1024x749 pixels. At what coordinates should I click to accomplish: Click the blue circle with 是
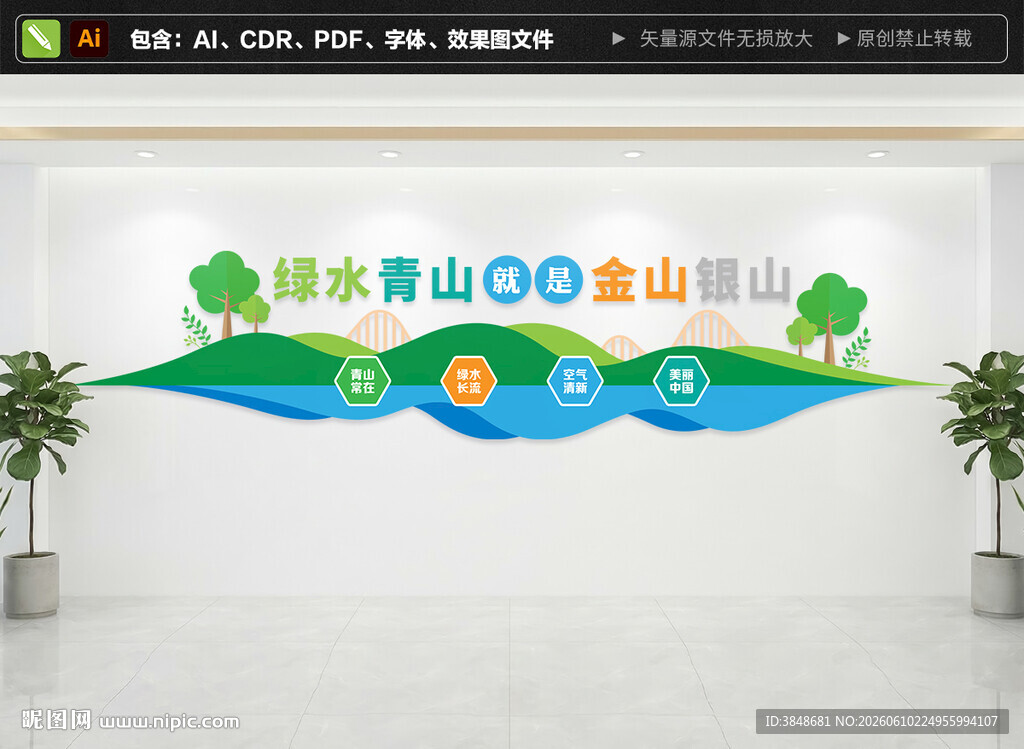[559, 280]
